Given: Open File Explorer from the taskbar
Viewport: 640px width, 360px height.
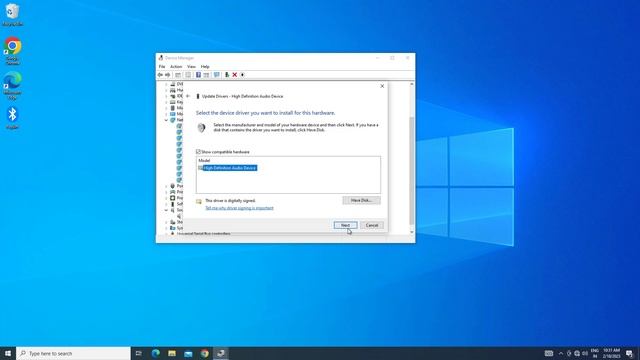Looking at the screenshot, I should [172, 353].
